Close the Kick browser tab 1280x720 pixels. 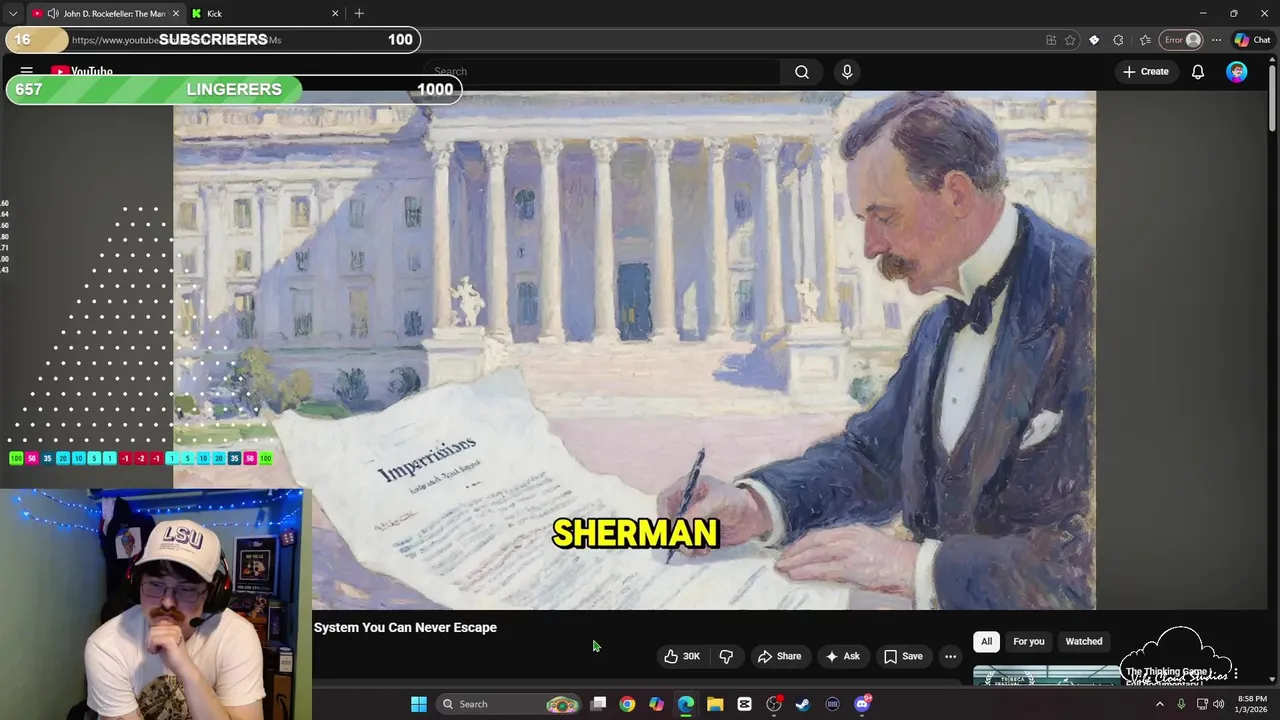point(335,13)
